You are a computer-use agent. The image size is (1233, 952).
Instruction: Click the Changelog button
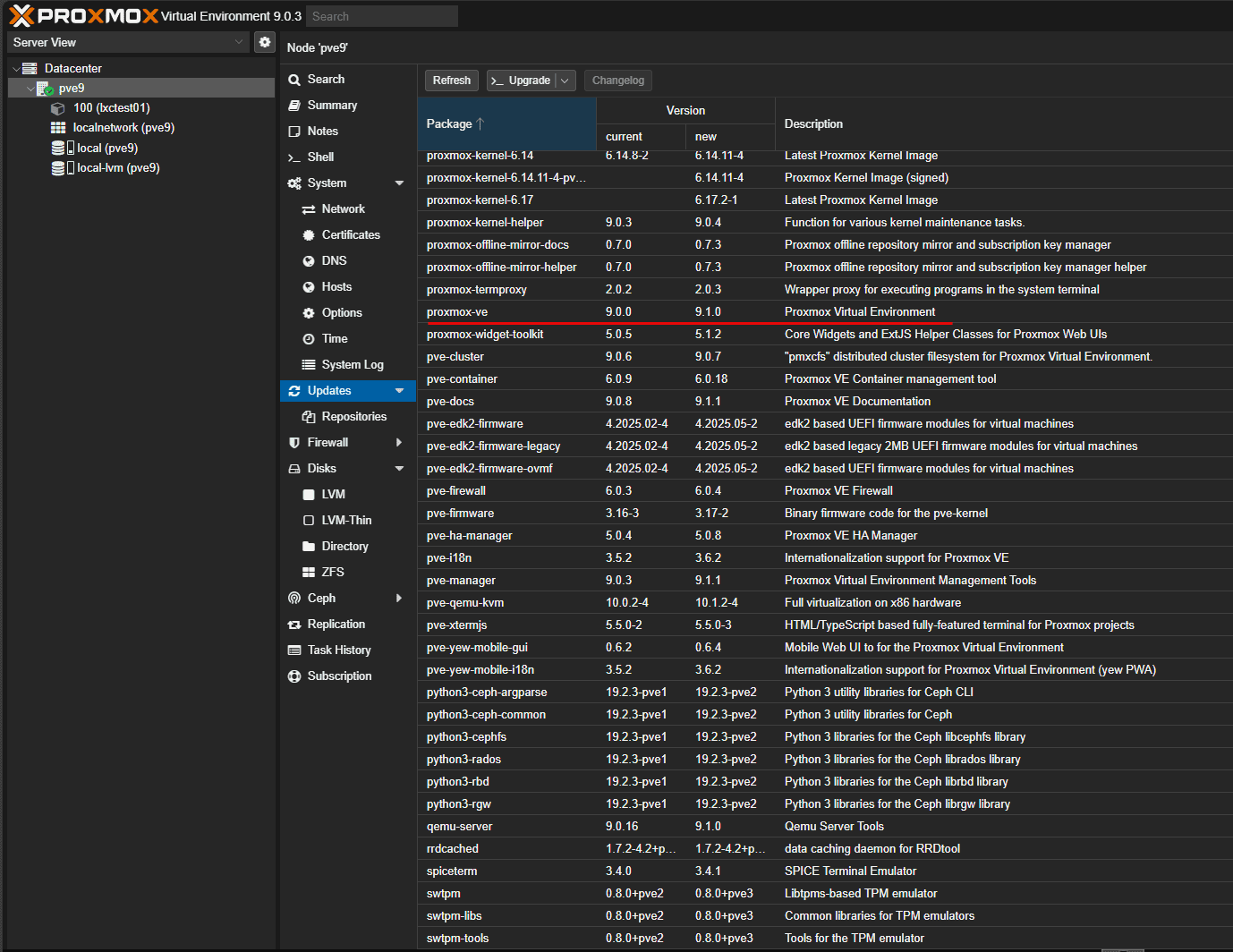pos(617,80)
